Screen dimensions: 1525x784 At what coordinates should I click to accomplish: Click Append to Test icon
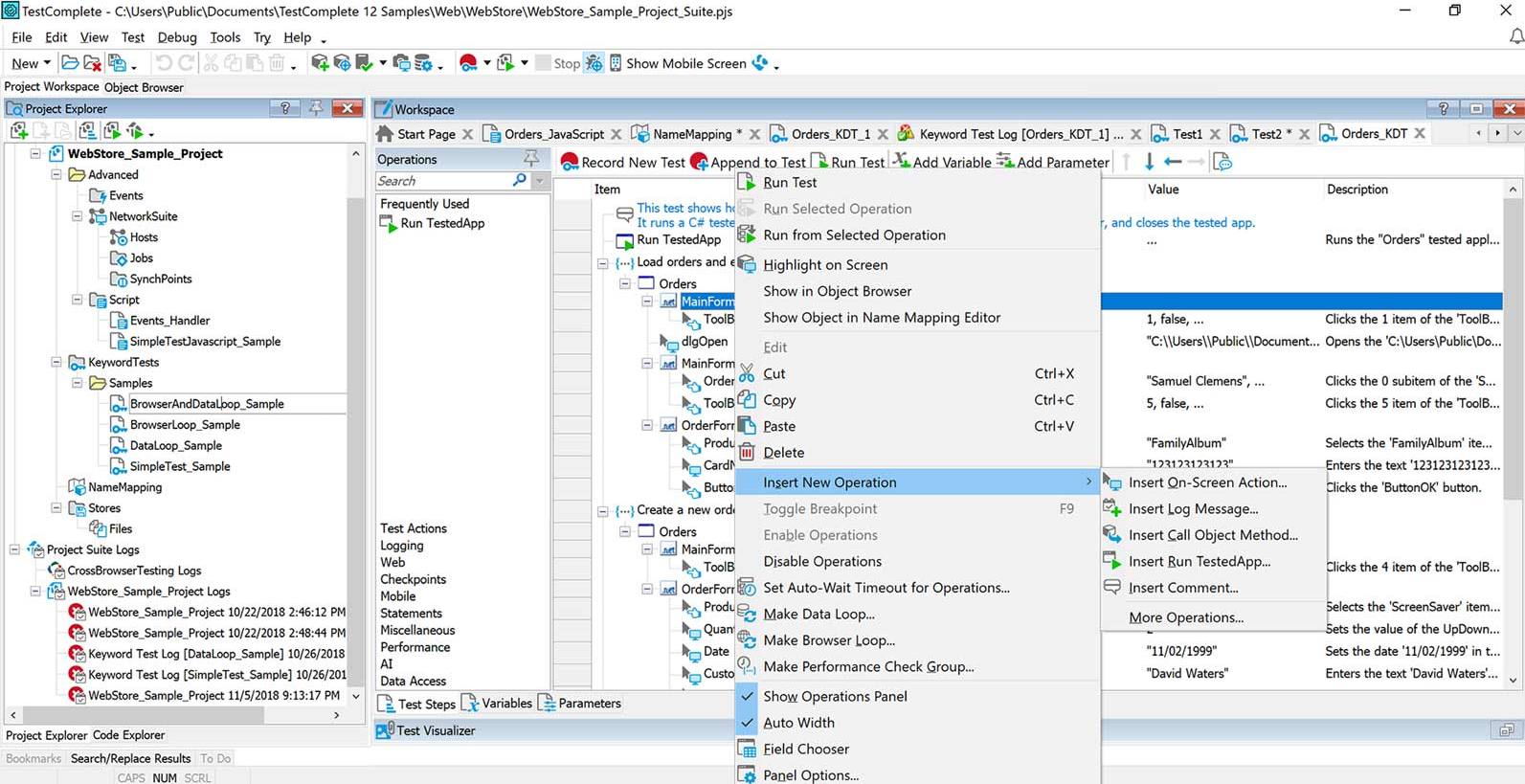[699, 162]
